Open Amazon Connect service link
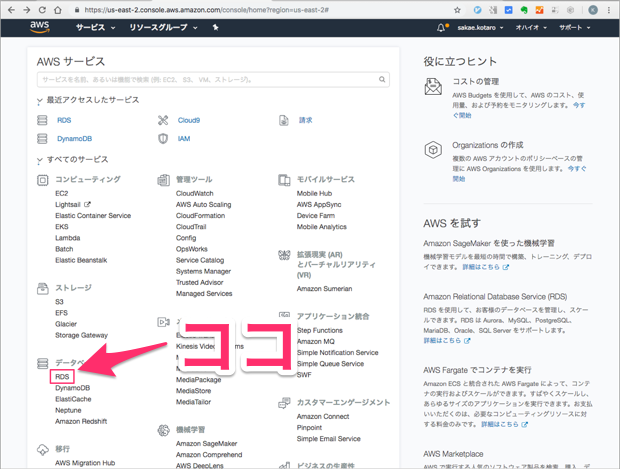This screenshot has width=620, height=469. point(323,416)
